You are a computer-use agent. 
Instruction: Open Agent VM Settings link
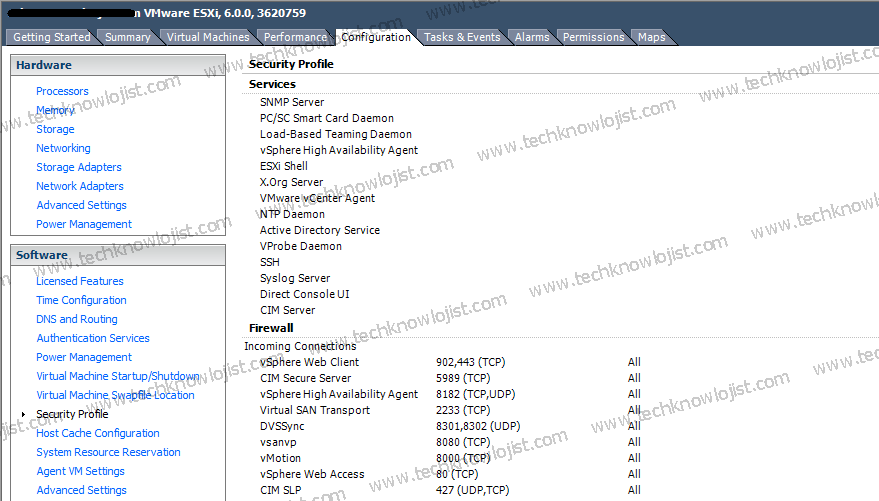(x=80, y=471)
